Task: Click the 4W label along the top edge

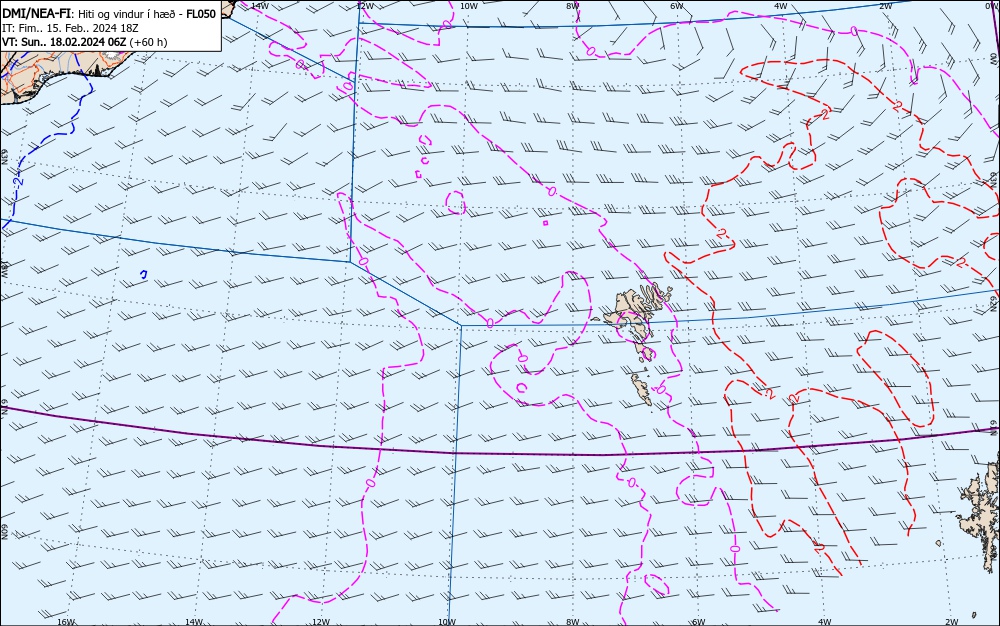Action: pos(781,6)
